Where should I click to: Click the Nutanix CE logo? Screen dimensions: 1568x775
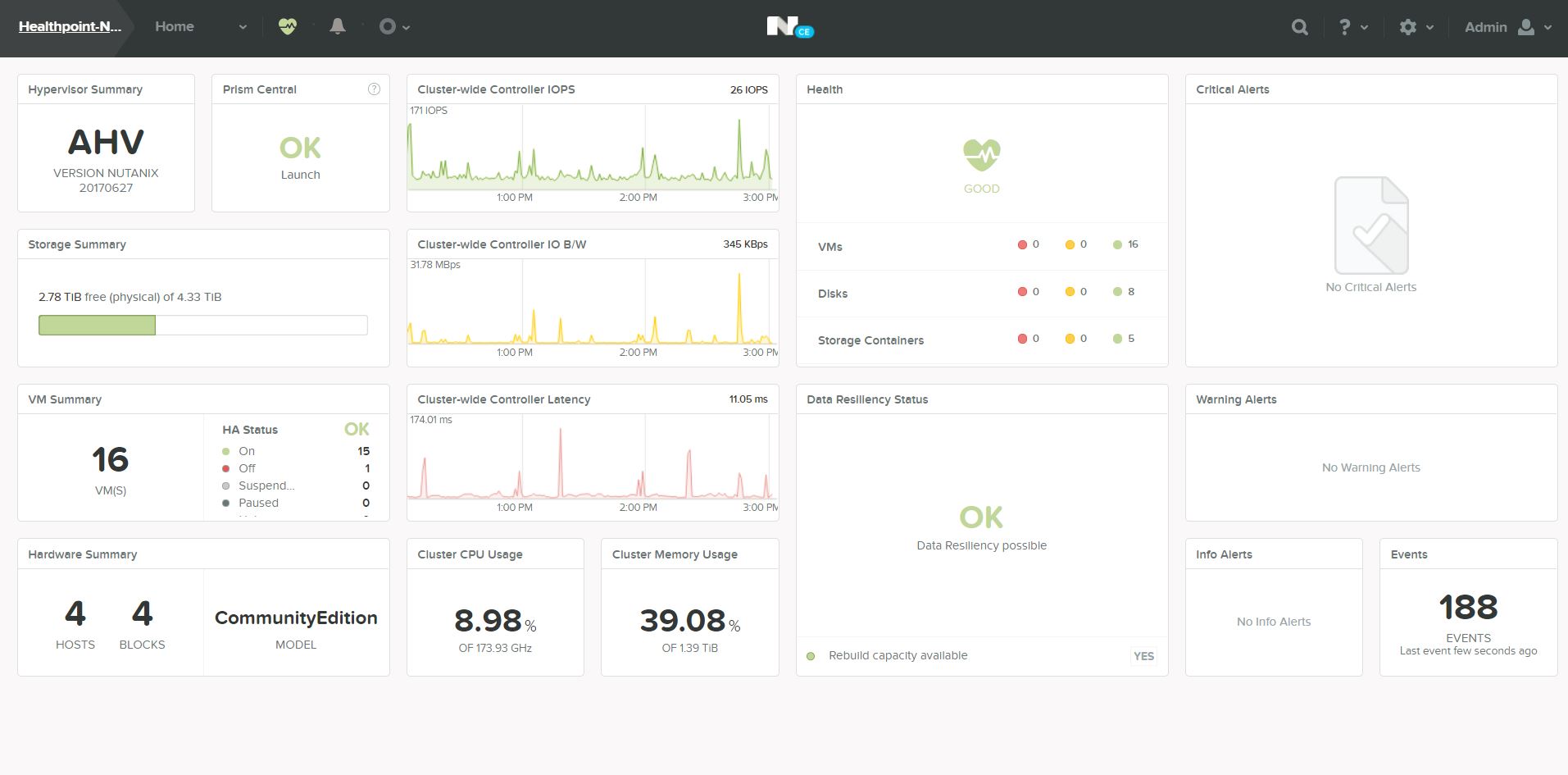789,27
